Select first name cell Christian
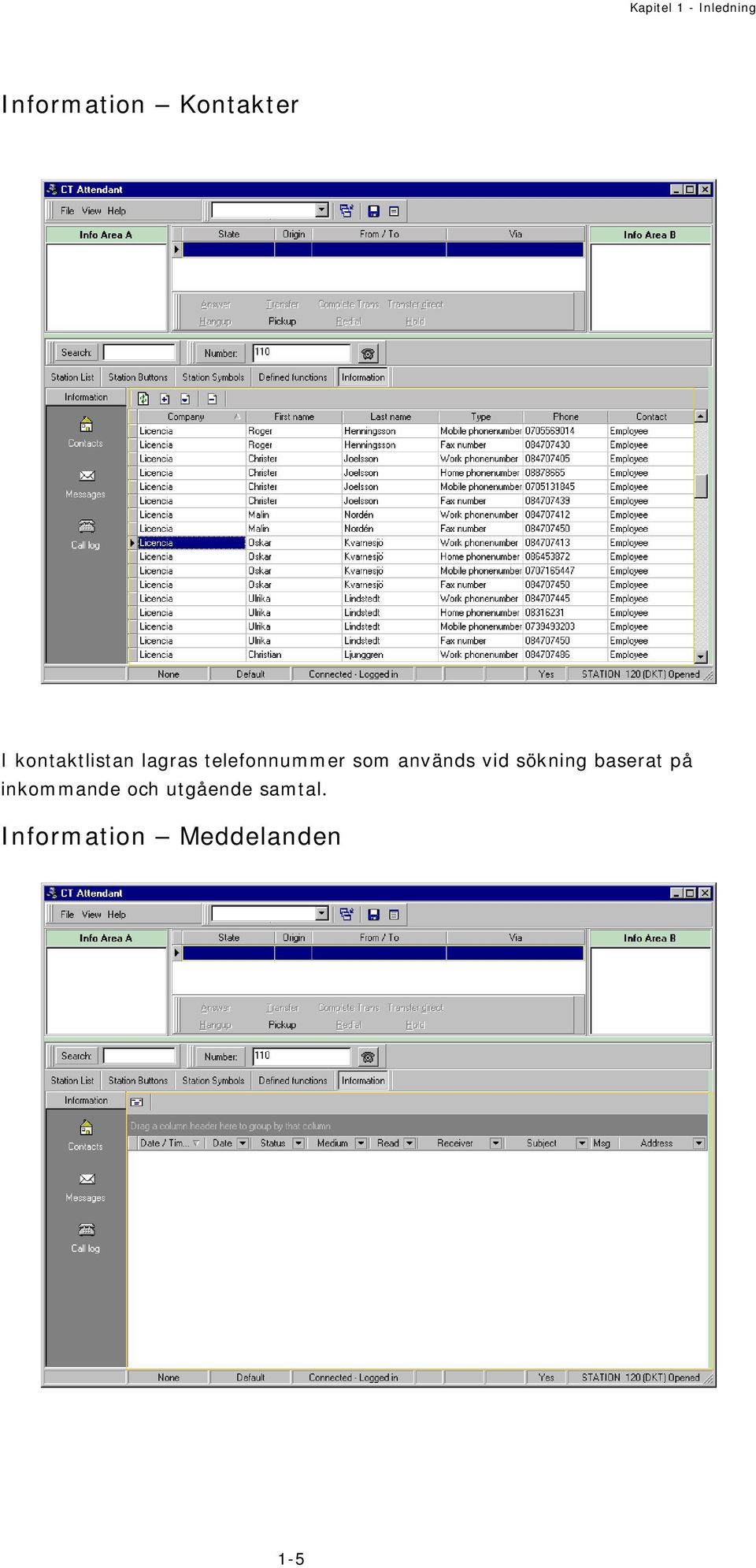Screen dimensions: 756x1568 pyautogui.click(x=294, y=655)
